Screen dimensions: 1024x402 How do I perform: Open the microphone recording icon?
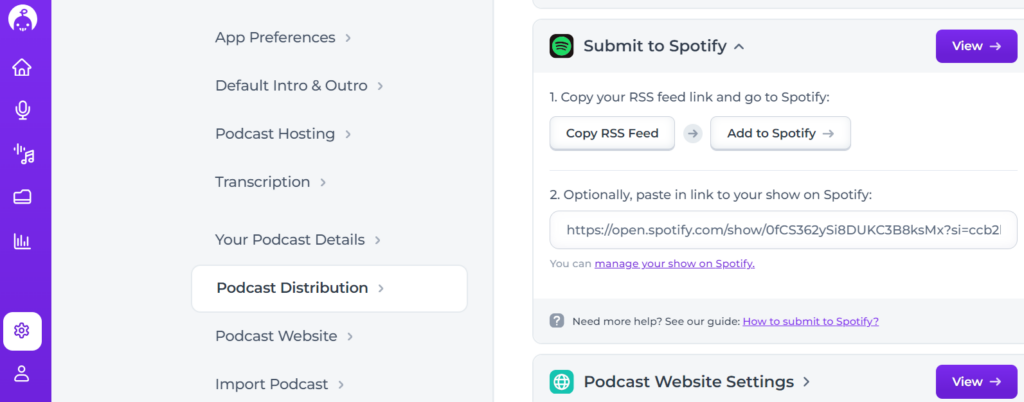[x=22, y=110]
